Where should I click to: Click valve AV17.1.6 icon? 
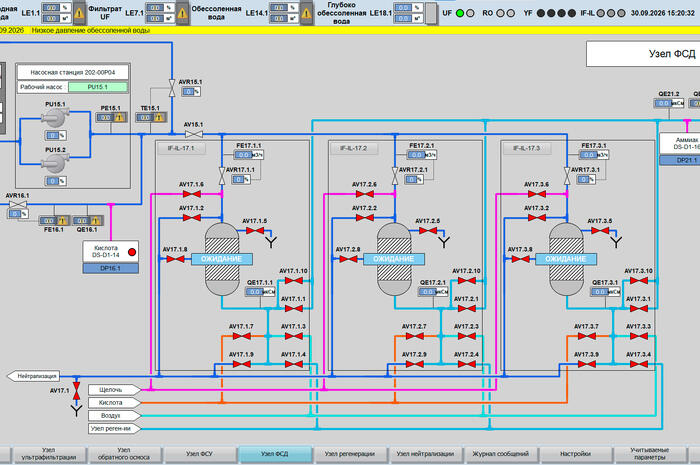tap(192, 194)
